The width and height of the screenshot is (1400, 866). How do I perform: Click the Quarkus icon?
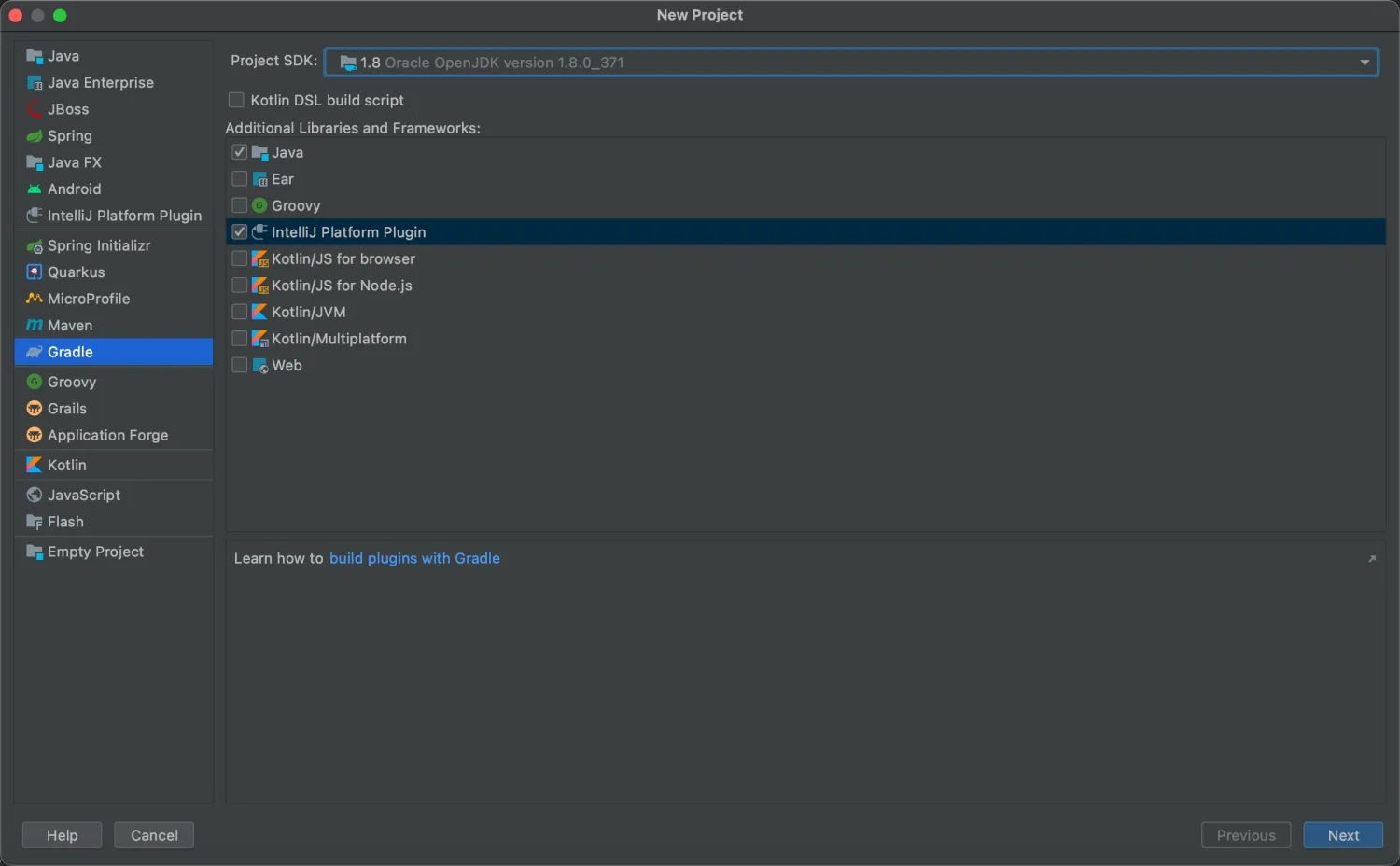35,272
